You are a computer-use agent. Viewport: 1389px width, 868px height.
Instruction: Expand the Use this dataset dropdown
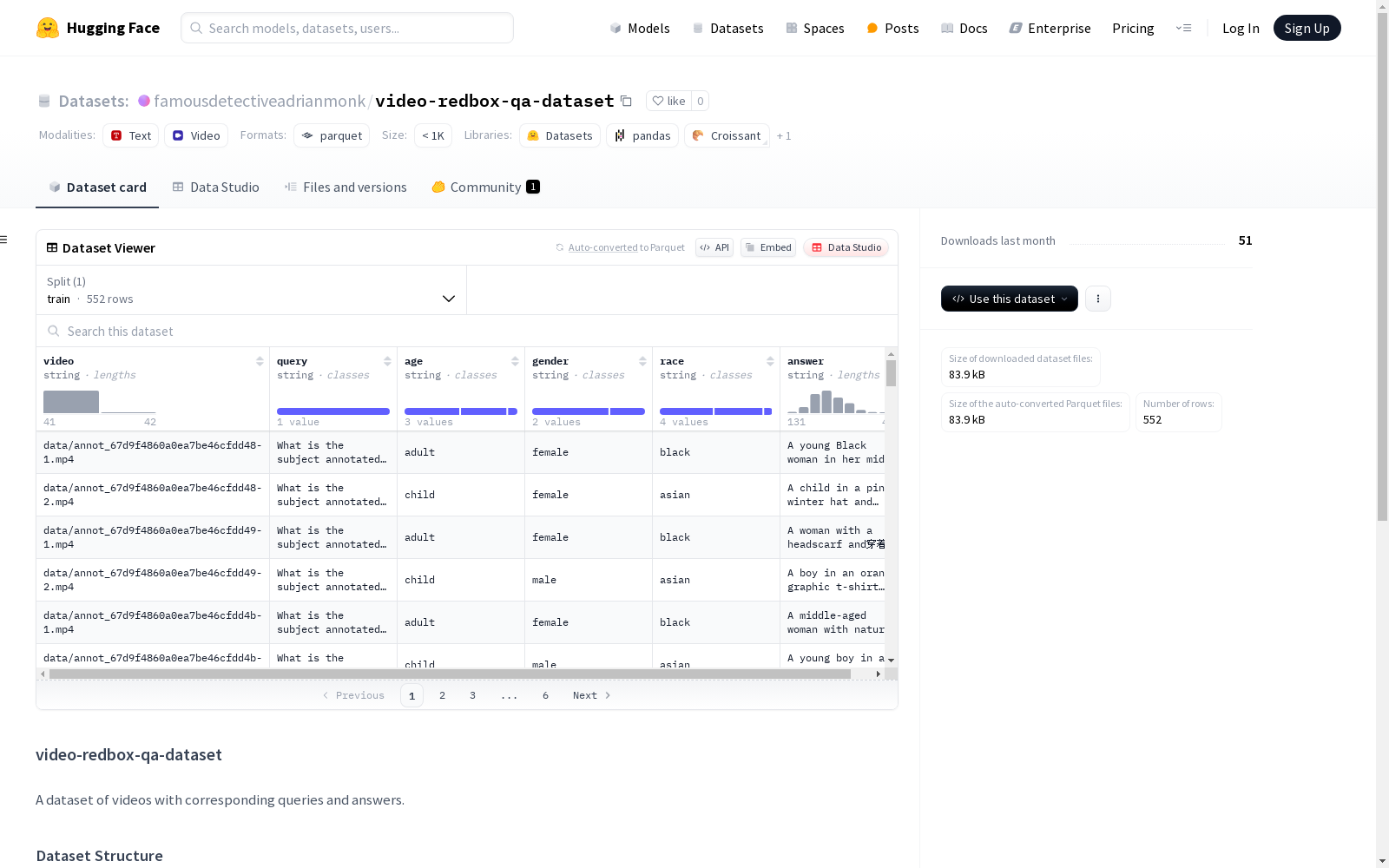click(1010, 299)
